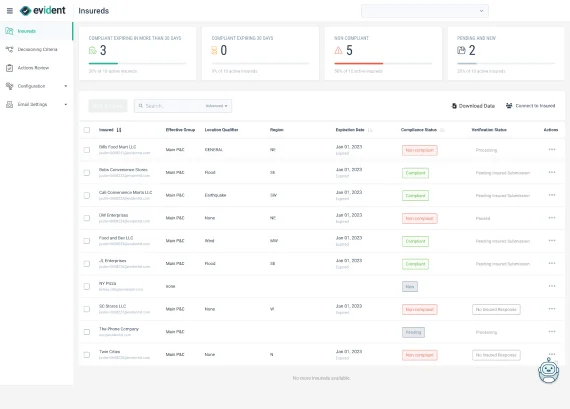Check the box for Twin Cities
The image size is (570, 409).
tap(87, 354)
